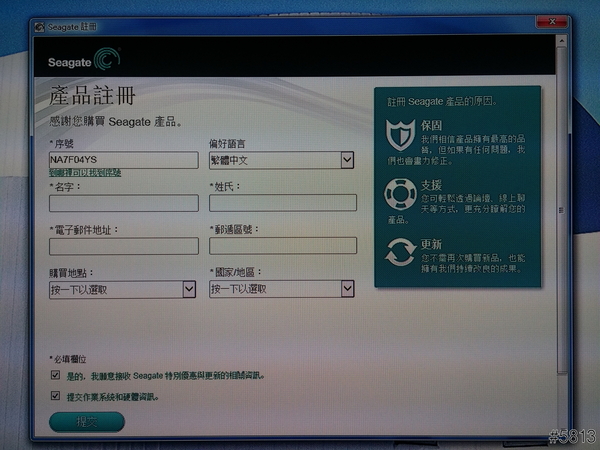The width and height of the screenshot is (600, 450).
Task: Click the 支援 heading in the side panel
Action: coord(431,185)
